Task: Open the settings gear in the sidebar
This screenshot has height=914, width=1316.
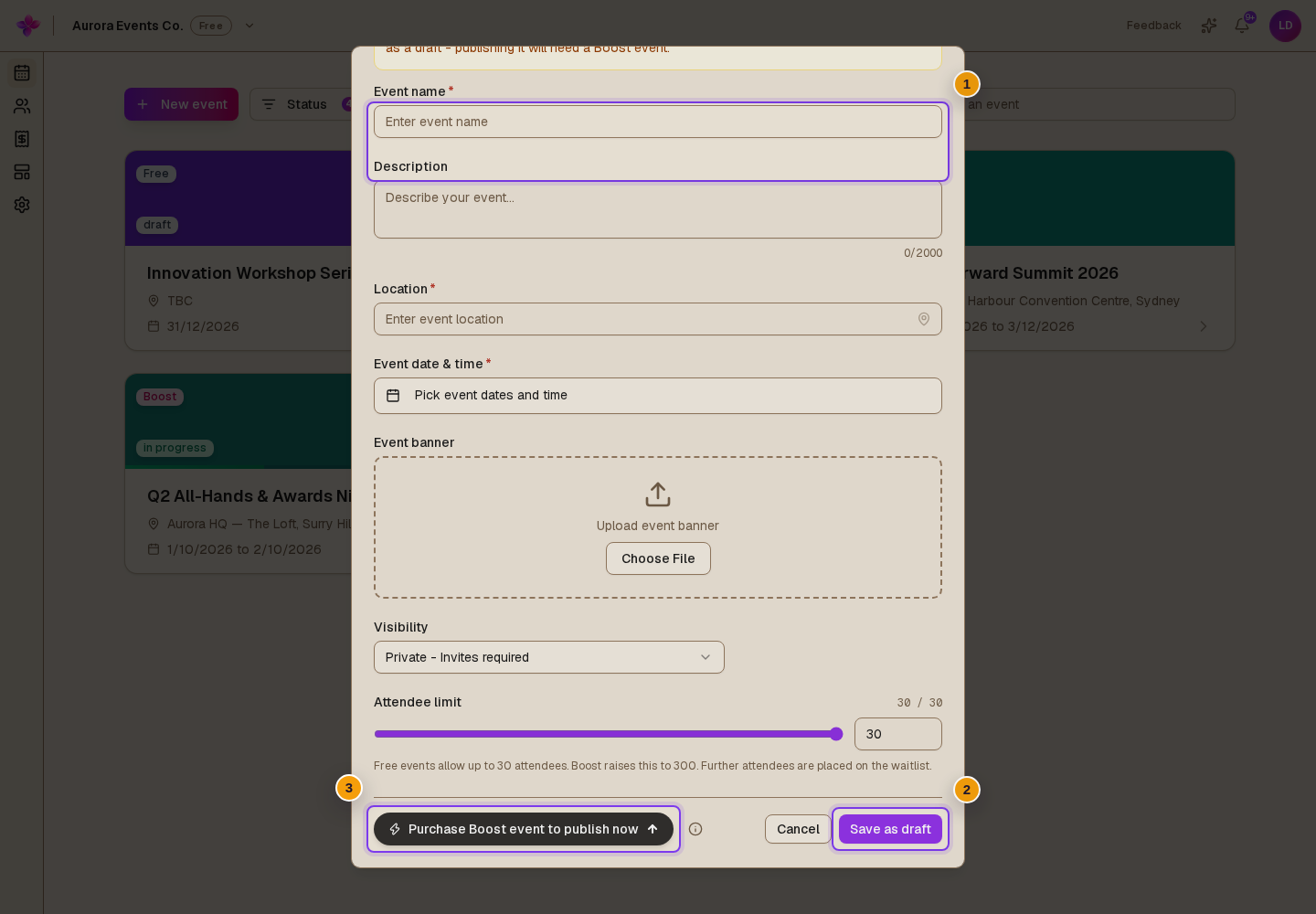Action: (x=22, y=205)
